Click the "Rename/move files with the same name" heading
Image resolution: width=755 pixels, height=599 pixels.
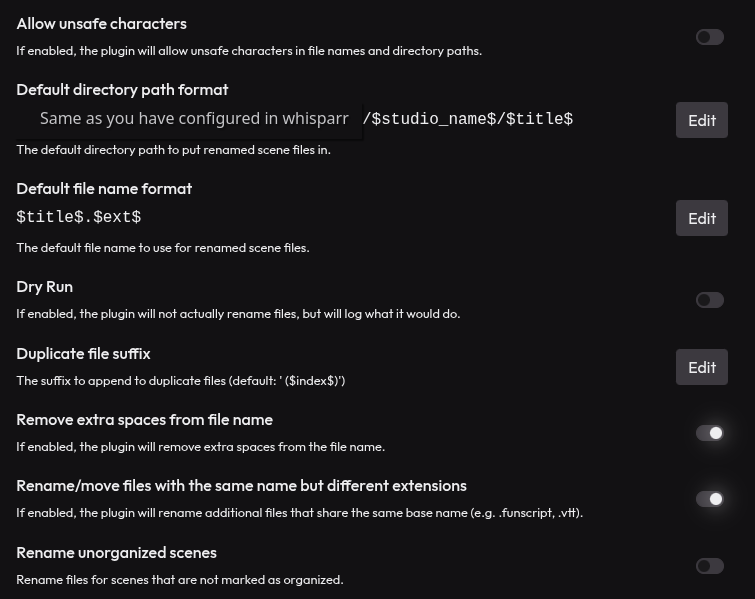(241, 485)
